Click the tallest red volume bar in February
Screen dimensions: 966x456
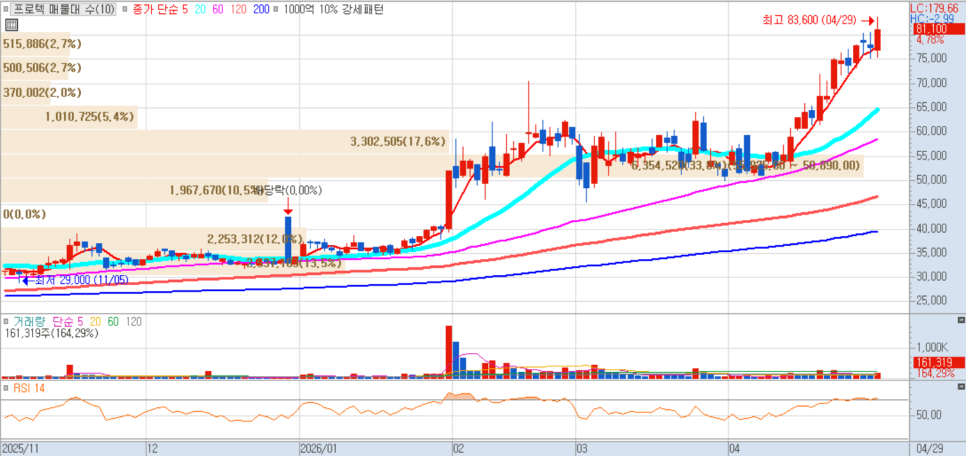click(448, 352)
